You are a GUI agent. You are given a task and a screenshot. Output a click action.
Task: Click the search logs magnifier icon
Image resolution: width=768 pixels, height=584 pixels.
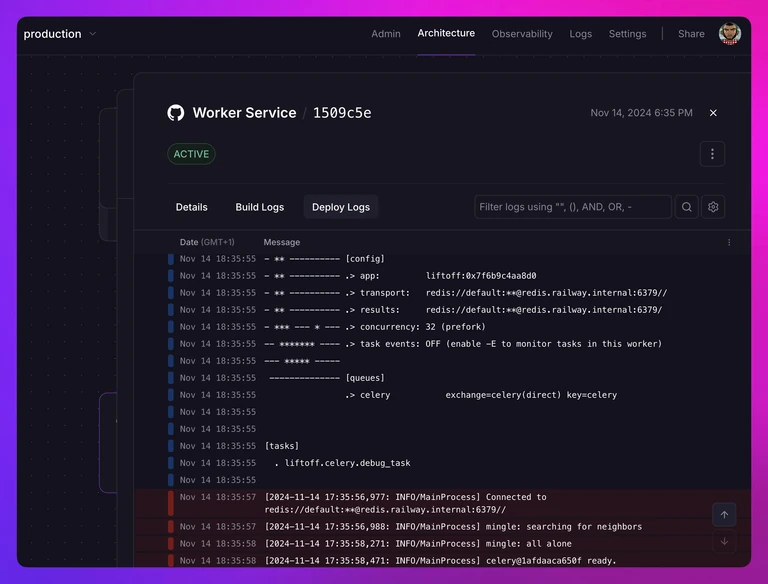(x=686, y=207)
